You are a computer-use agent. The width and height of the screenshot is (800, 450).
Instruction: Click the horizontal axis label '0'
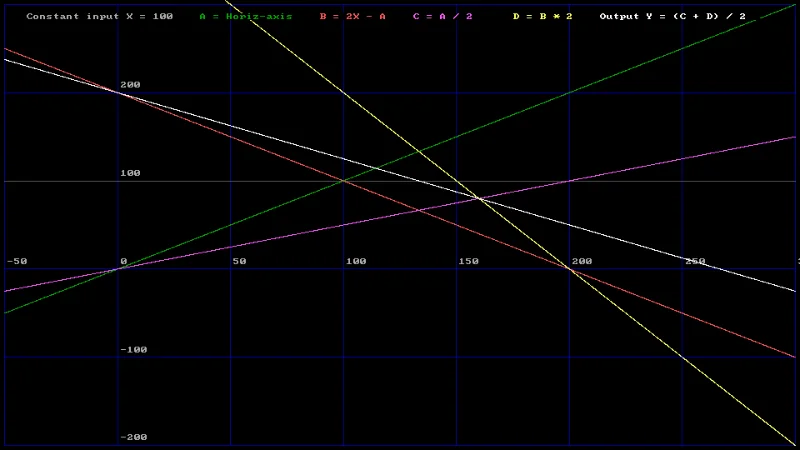coord(123,261)
